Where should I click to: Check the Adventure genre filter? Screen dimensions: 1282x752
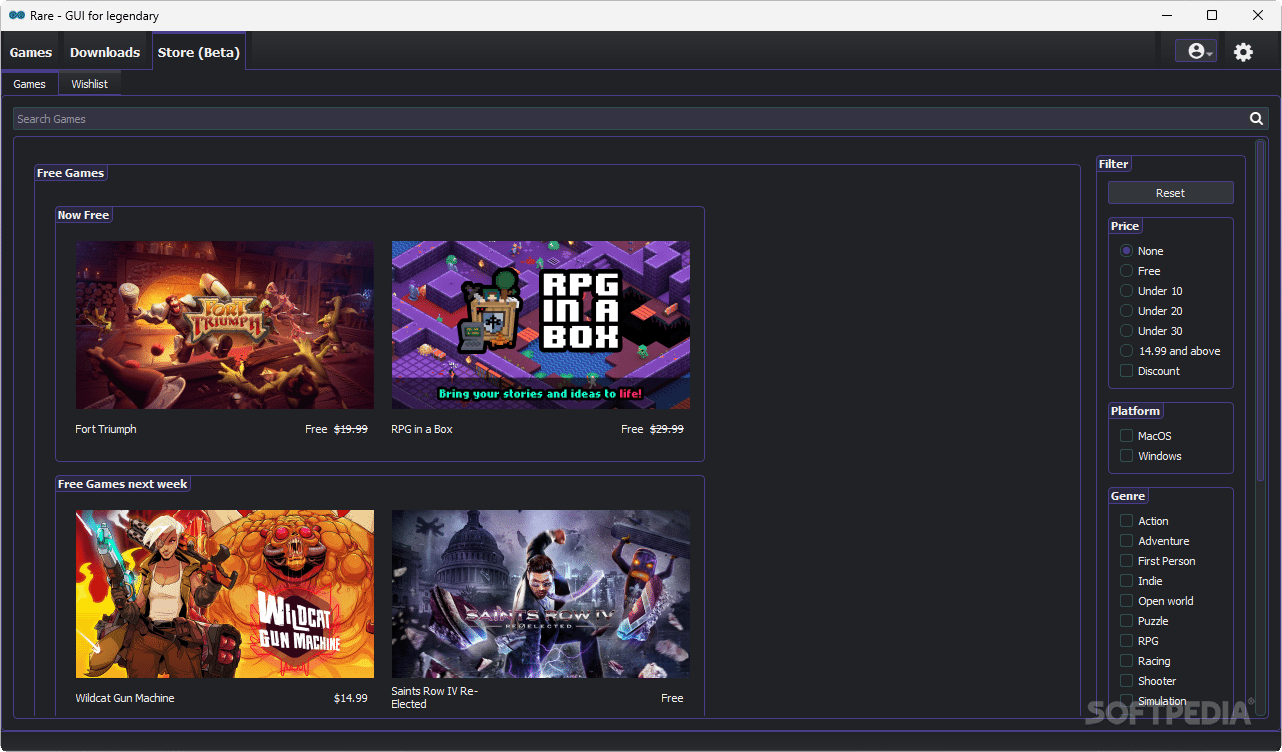tap(1126, 541)
